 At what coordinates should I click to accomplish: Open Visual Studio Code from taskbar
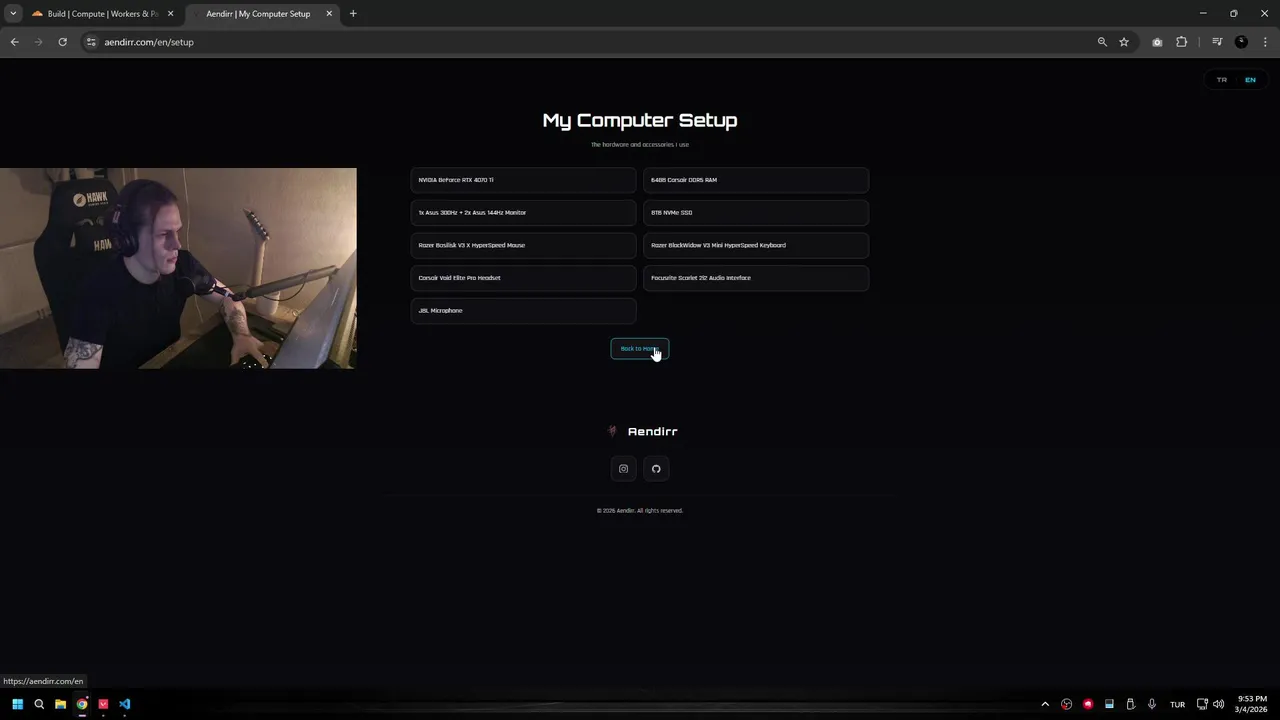tap(125, 704)
